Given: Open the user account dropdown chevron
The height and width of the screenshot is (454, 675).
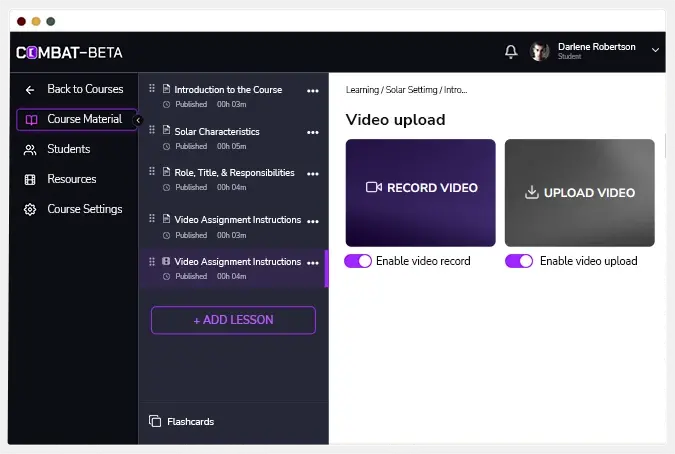Looking at the screenshot, I should click(655, 50).
